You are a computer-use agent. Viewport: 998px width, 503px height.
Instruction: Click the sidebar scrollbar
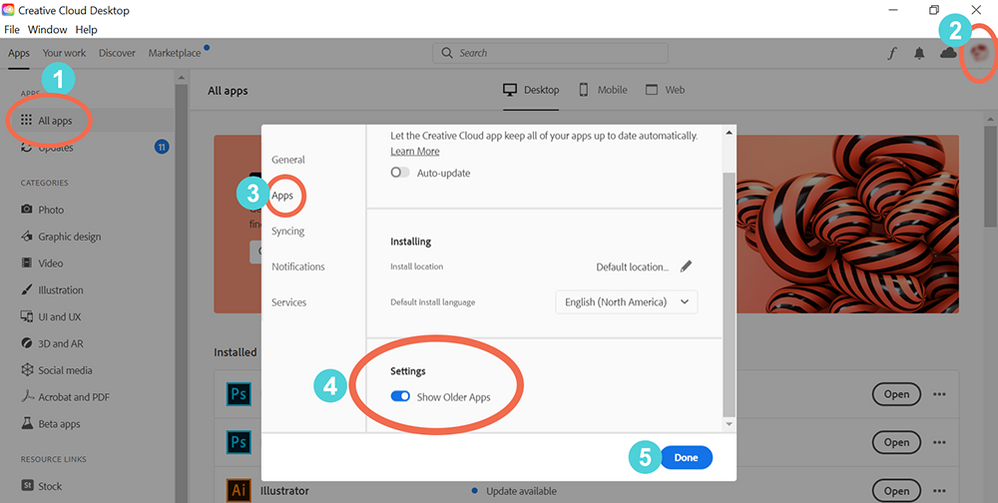181,293
